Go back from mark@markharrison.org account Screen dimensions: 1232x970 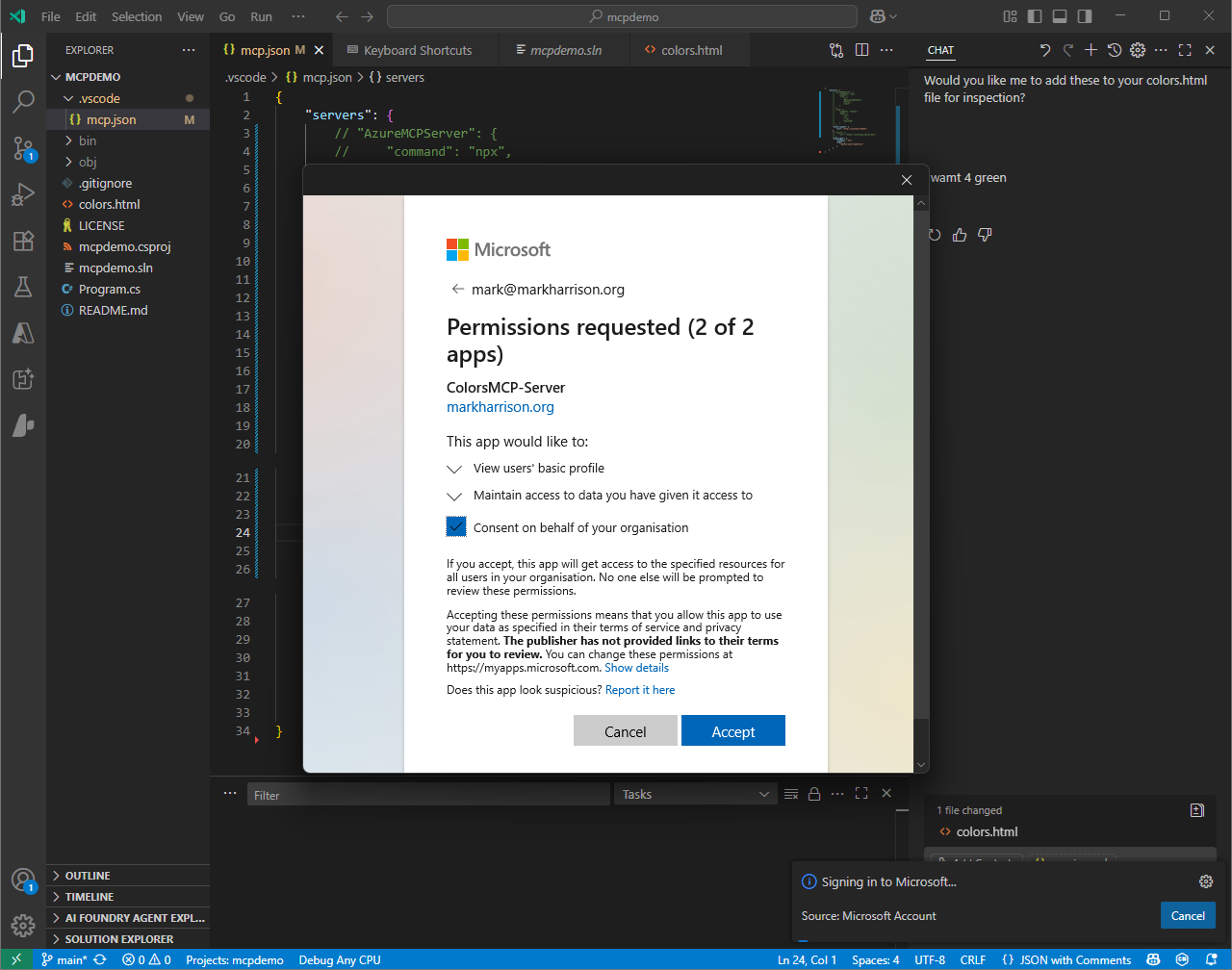pos(457,289)
